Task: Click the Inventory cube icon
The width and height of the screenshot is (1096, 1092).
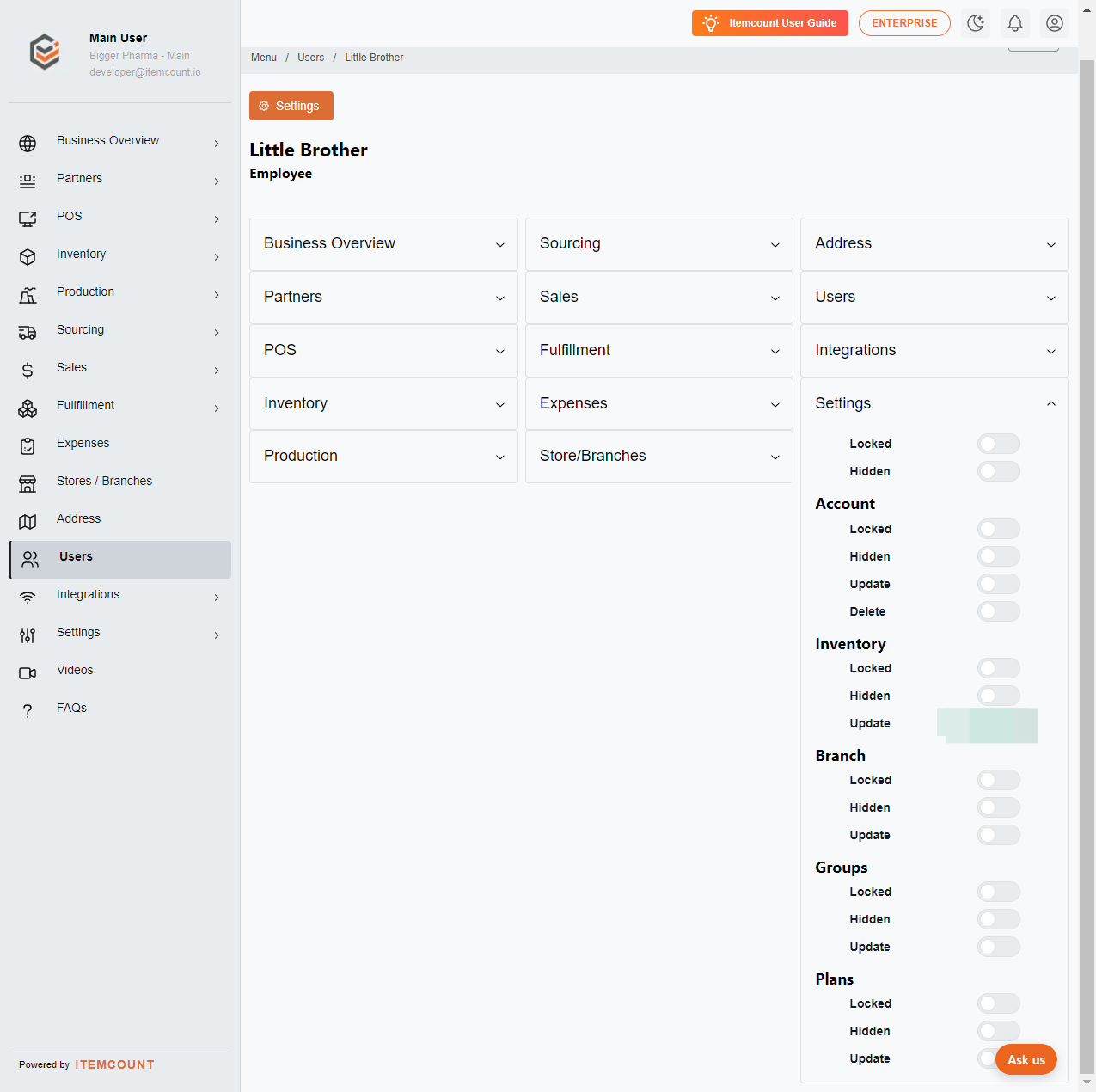Action: pyautogui.click(x=28, y=257)
